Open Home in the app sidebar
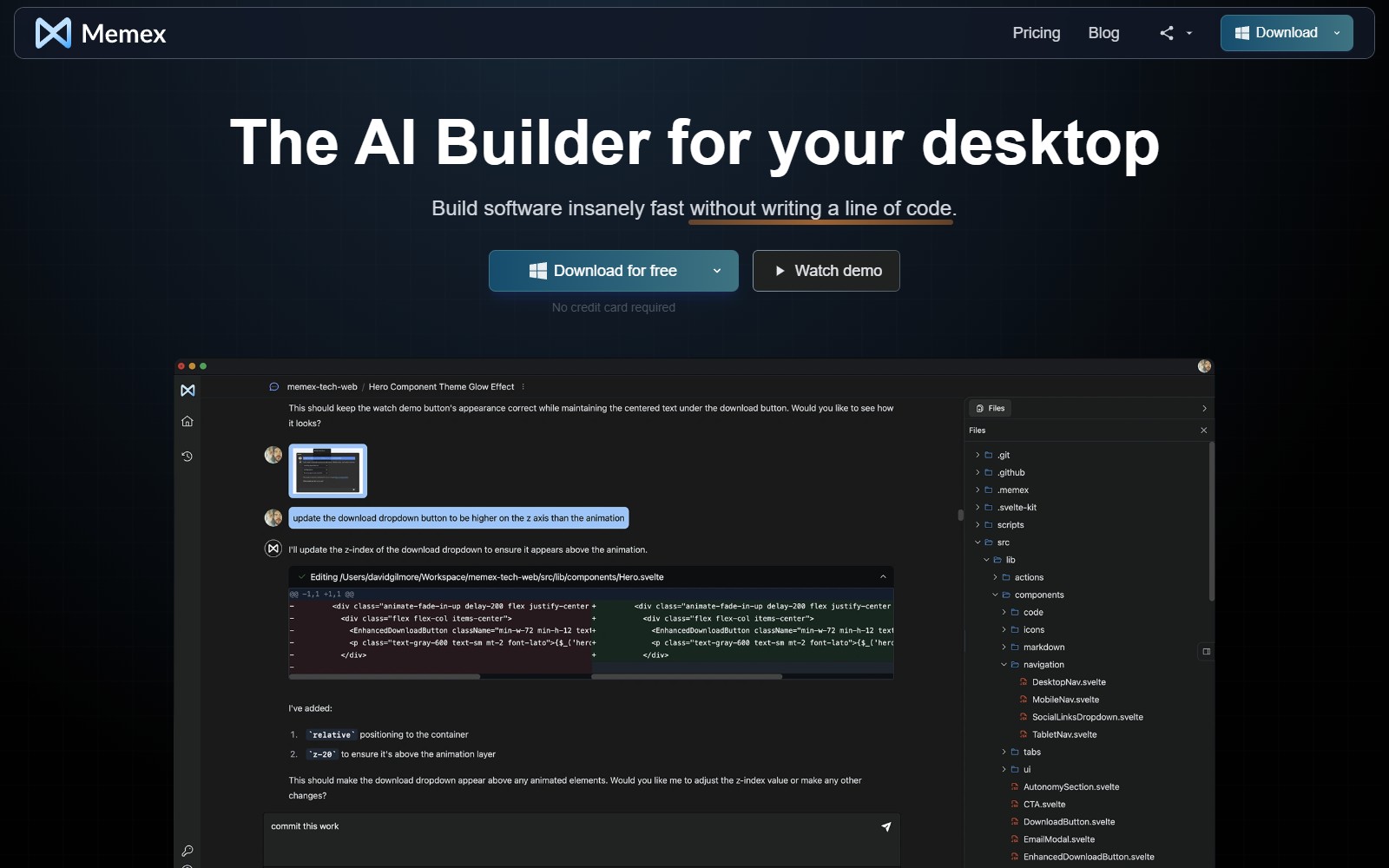 click(187, 421)
